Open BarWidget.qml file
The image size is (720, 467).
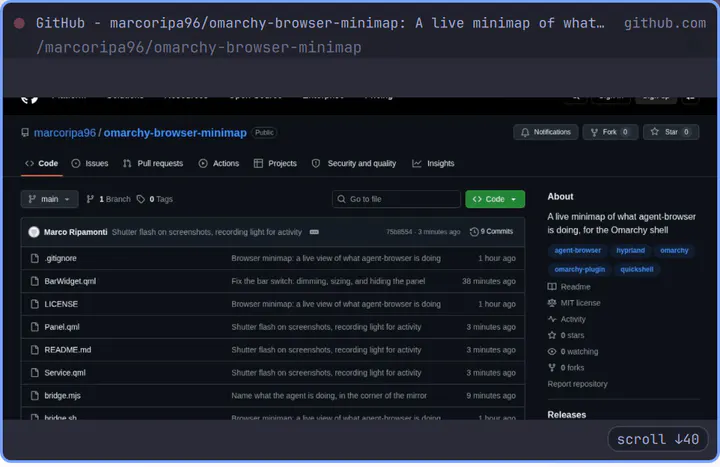point(70,281)
